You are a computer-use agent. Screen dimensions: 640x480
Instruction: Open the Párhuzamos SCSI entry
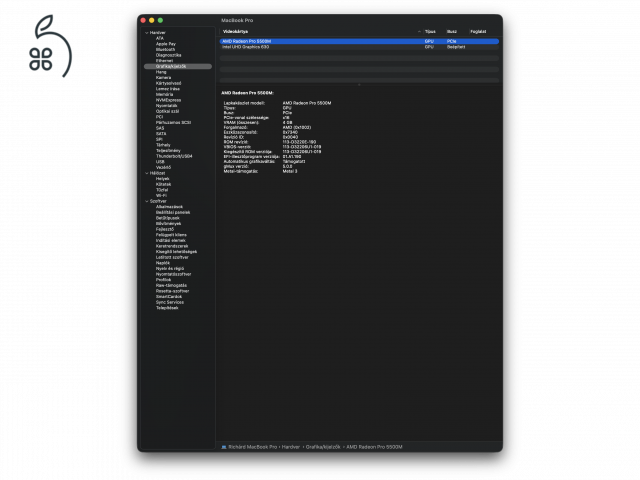click(173, 122)
